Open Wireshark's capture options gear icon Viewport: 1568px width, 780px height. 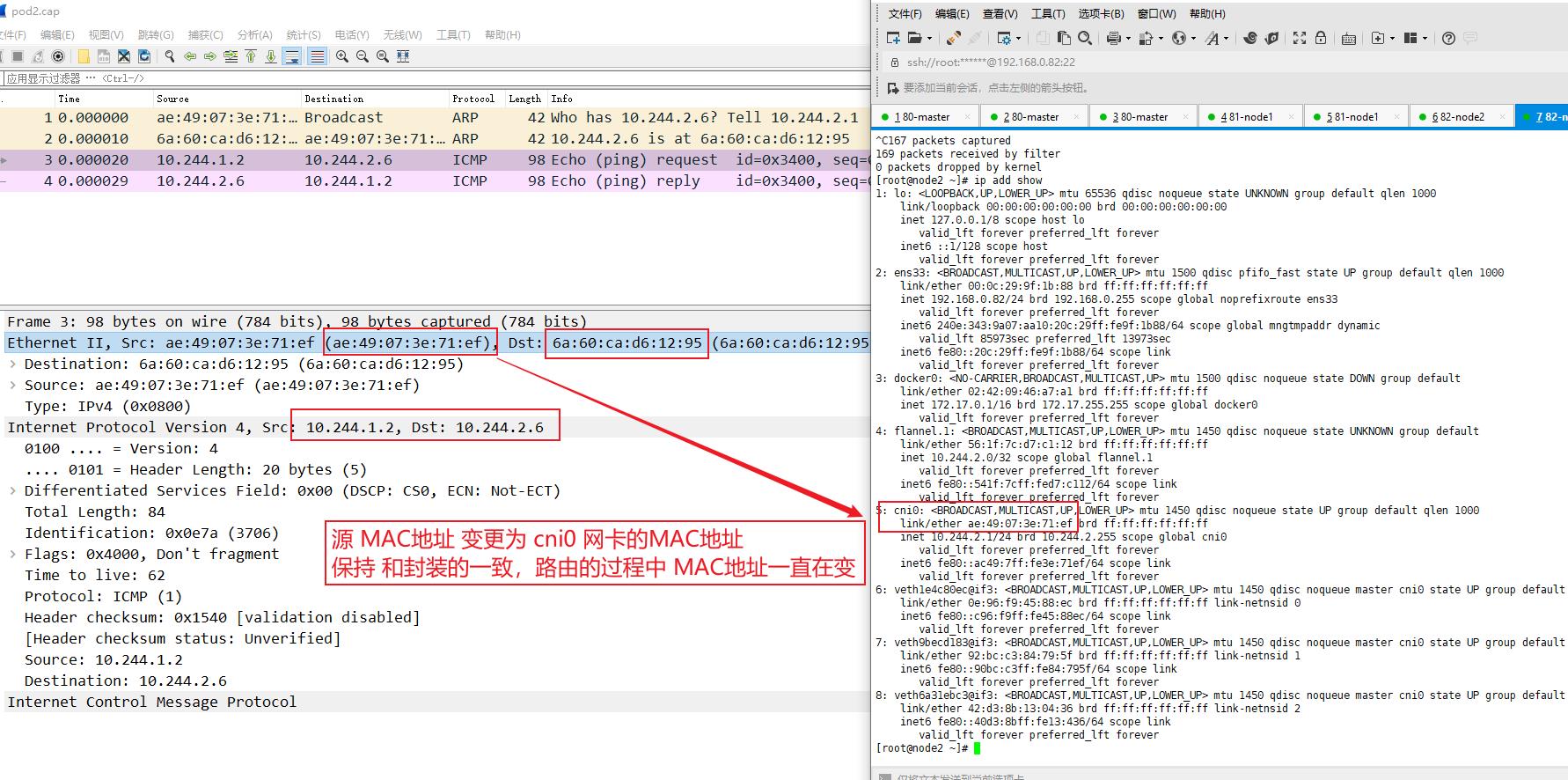click(x=58, y=56)
